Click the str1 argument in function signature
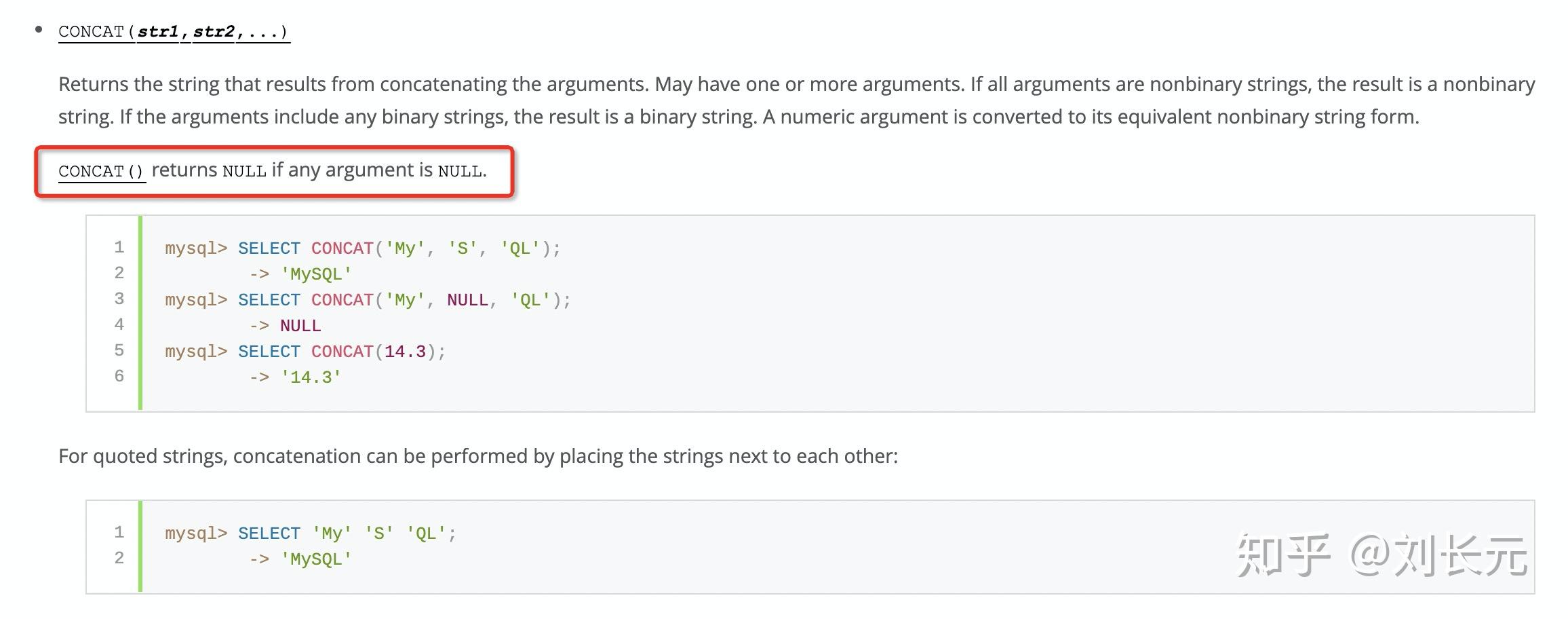 (159, 32)
